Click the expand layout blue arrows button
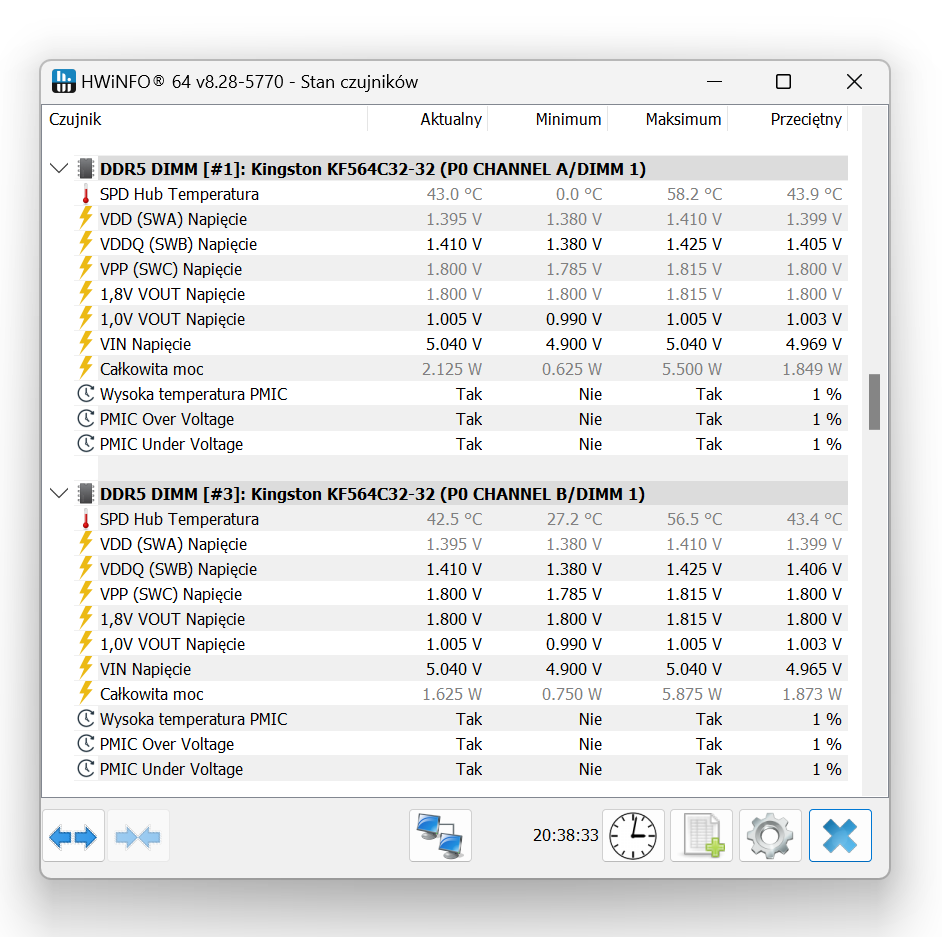The width and height of the screenshot is (942, 937). pos(73,836)
